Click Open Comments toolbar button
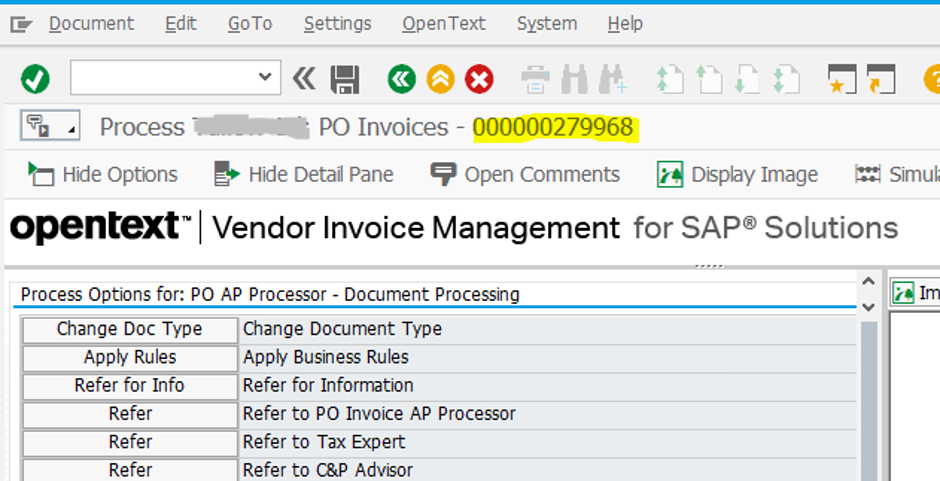The height and width of the screenshot is (481, 940). [525, 175]
